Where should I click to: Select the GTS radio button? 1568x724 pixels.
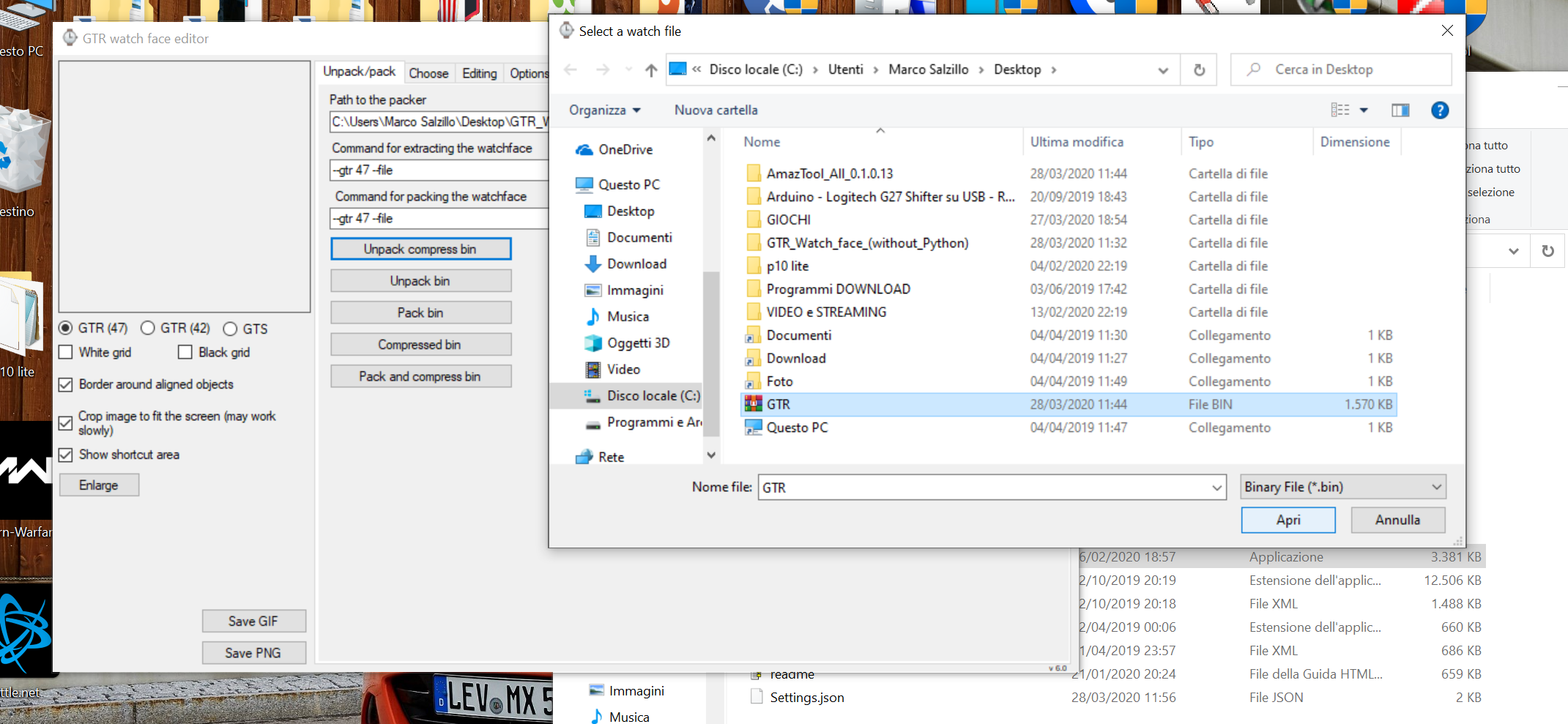[x=230, y=329]
